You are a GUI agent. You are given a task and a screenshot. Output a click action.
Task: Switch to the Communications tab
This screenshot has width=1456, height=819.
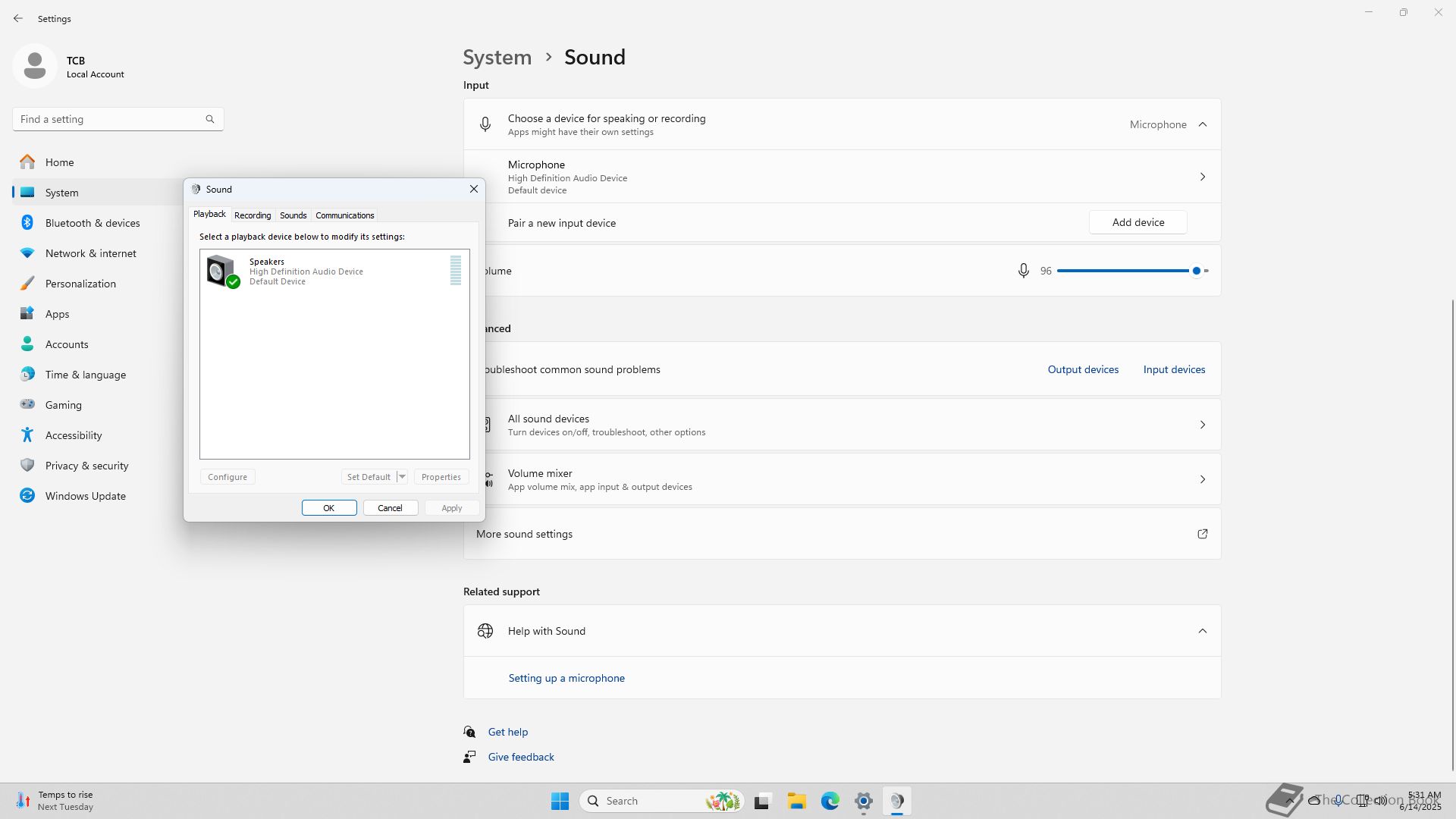point(344,215)
